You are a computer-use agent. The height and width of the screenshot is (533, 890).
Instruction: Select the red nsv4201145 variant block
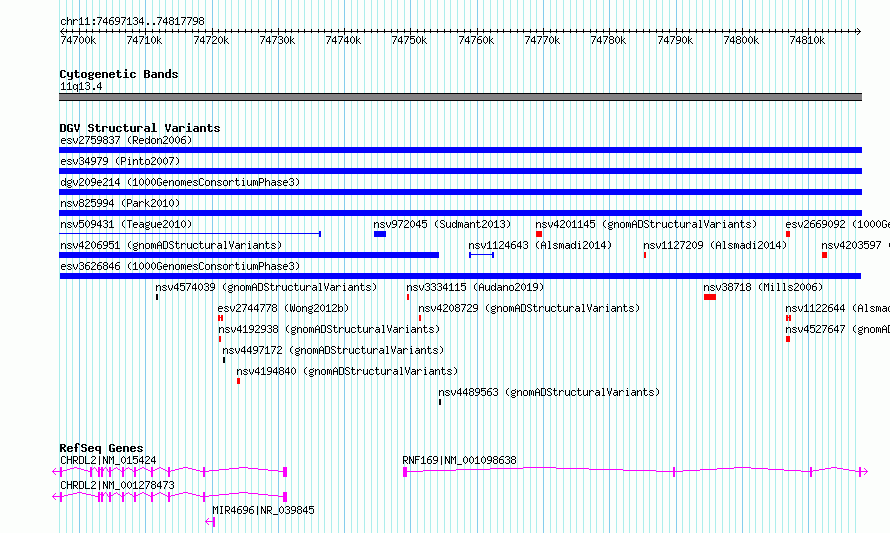pos(539,234)
